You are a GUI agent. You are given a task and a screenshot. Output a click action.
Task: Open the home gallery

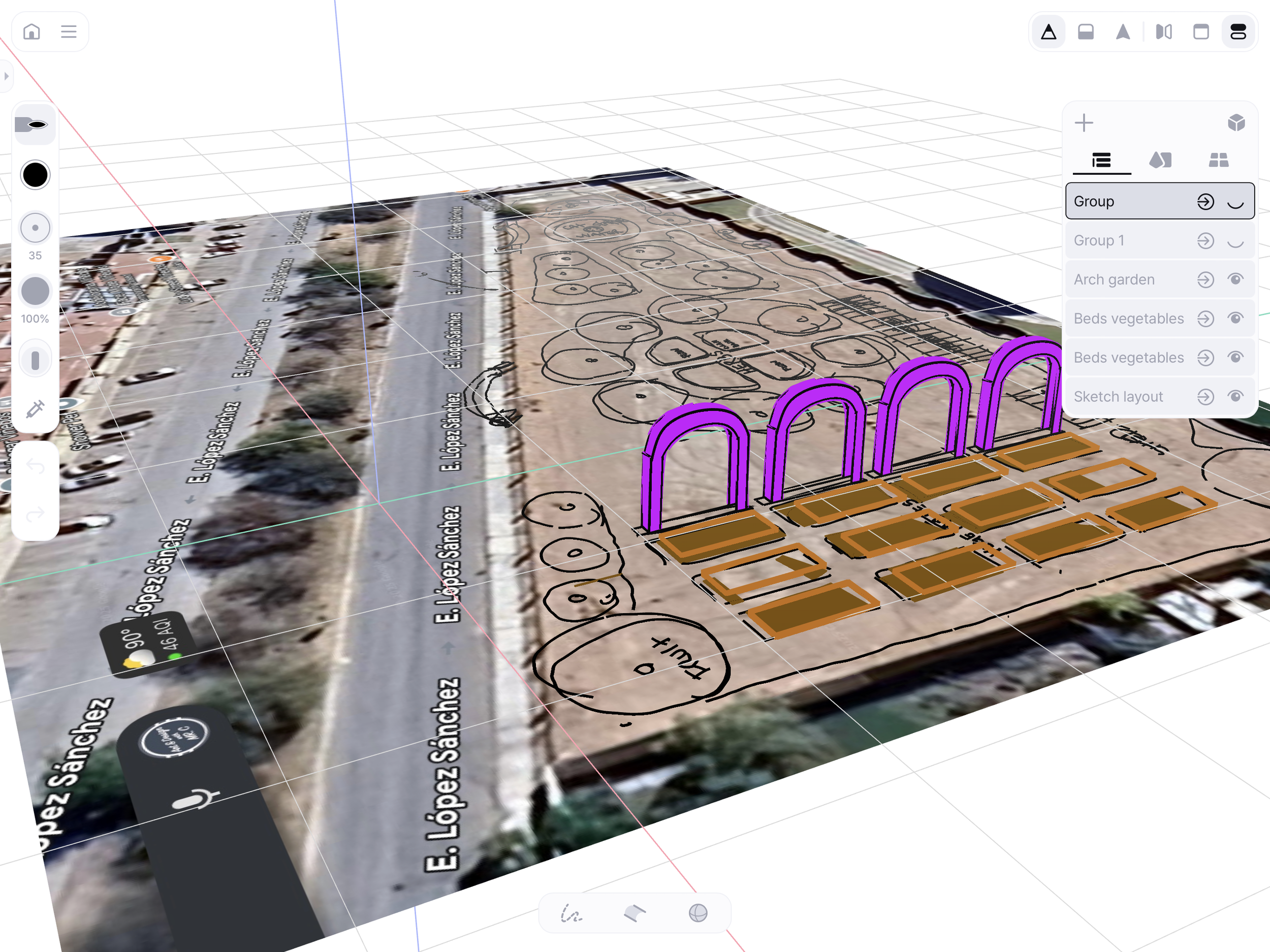pos(31,31)
